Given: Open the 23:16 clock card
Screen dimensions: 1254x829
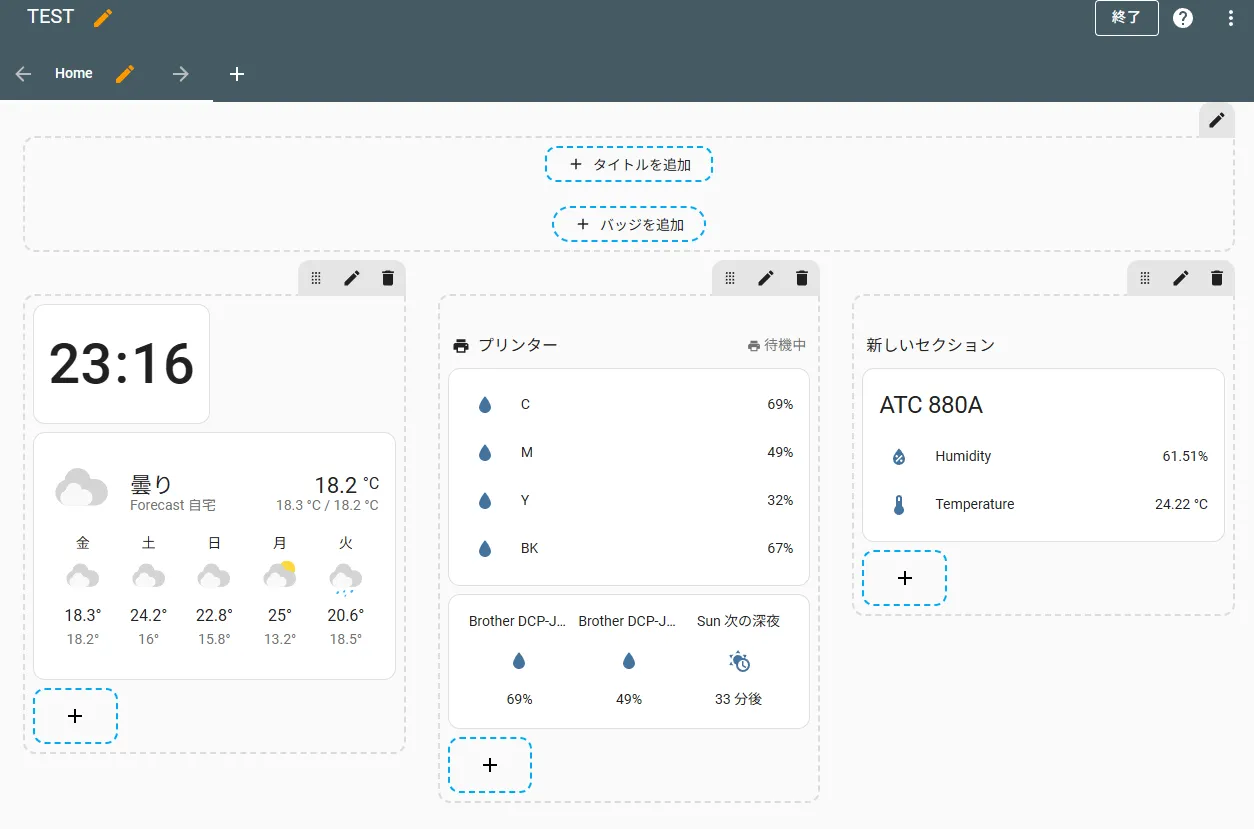Looking at the screenshot, I should pos(121,364).
